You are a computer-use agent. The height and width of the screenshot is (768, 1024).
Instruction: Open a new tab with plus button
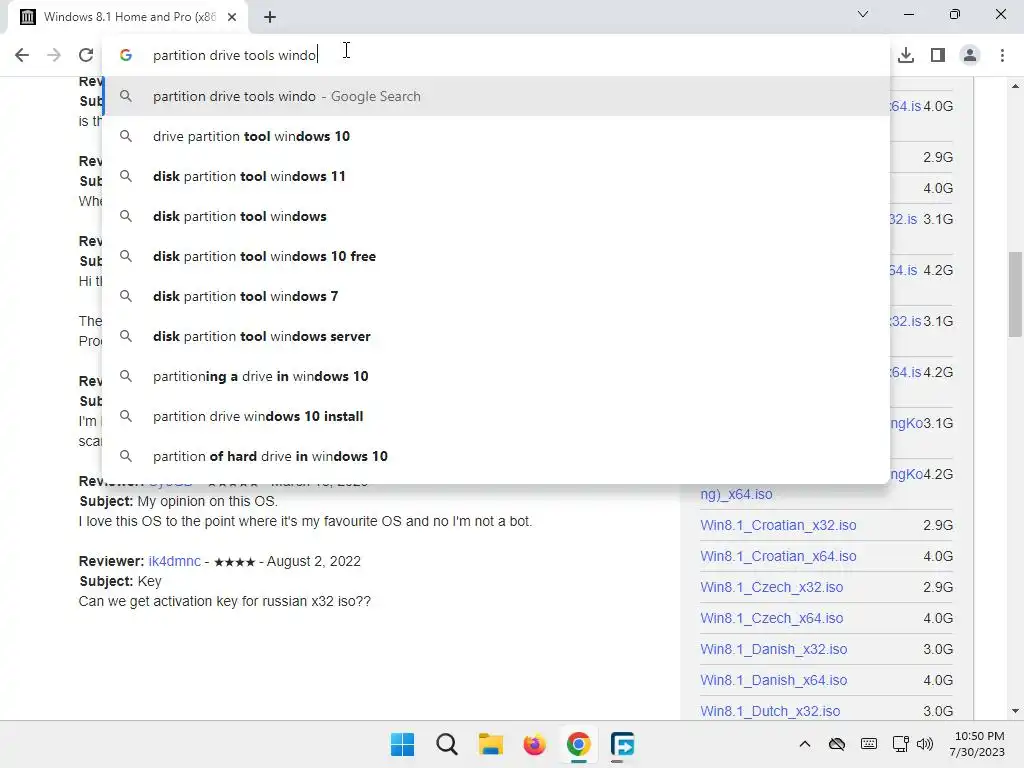tap(270, 17)
